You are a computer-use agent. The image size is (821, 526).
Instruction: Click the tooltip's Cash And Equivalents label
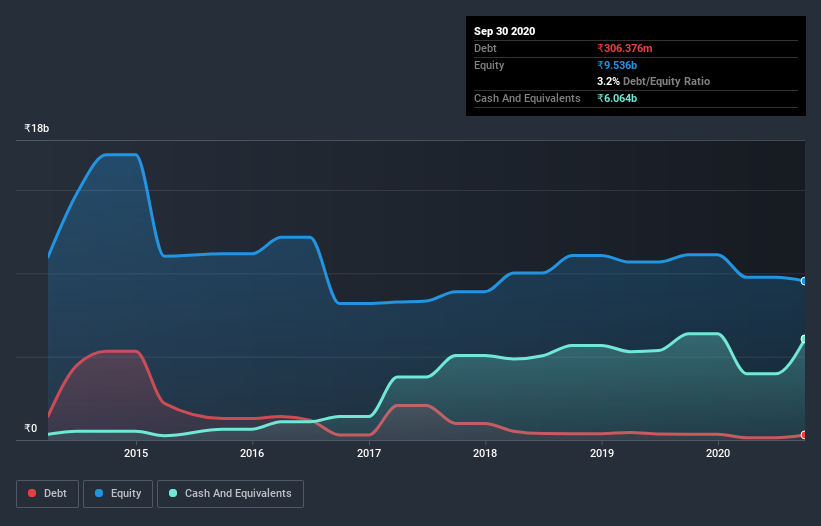pyautogui.click(x=527, y=98)
